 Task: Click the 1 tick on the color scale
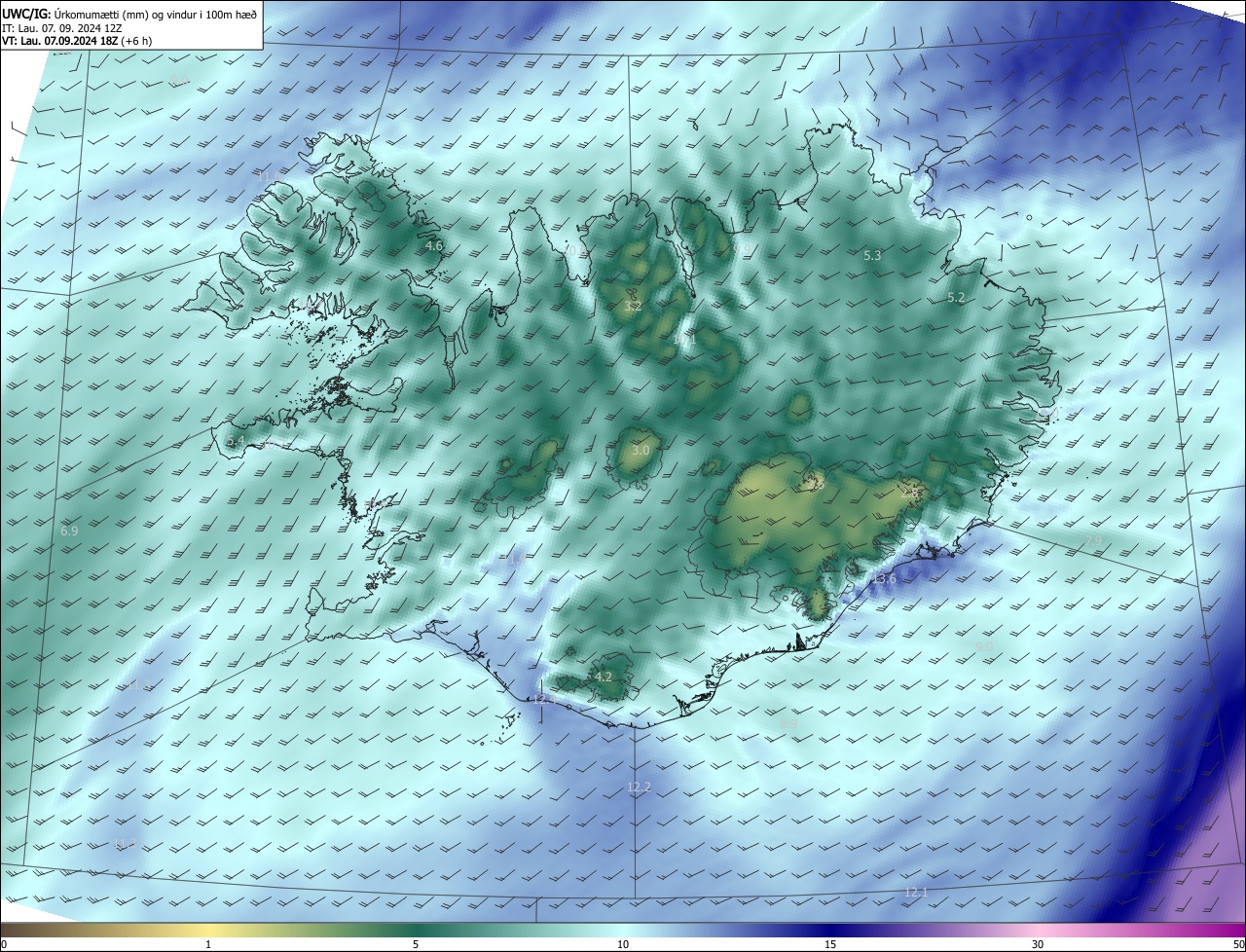click(x=208, y=944)
